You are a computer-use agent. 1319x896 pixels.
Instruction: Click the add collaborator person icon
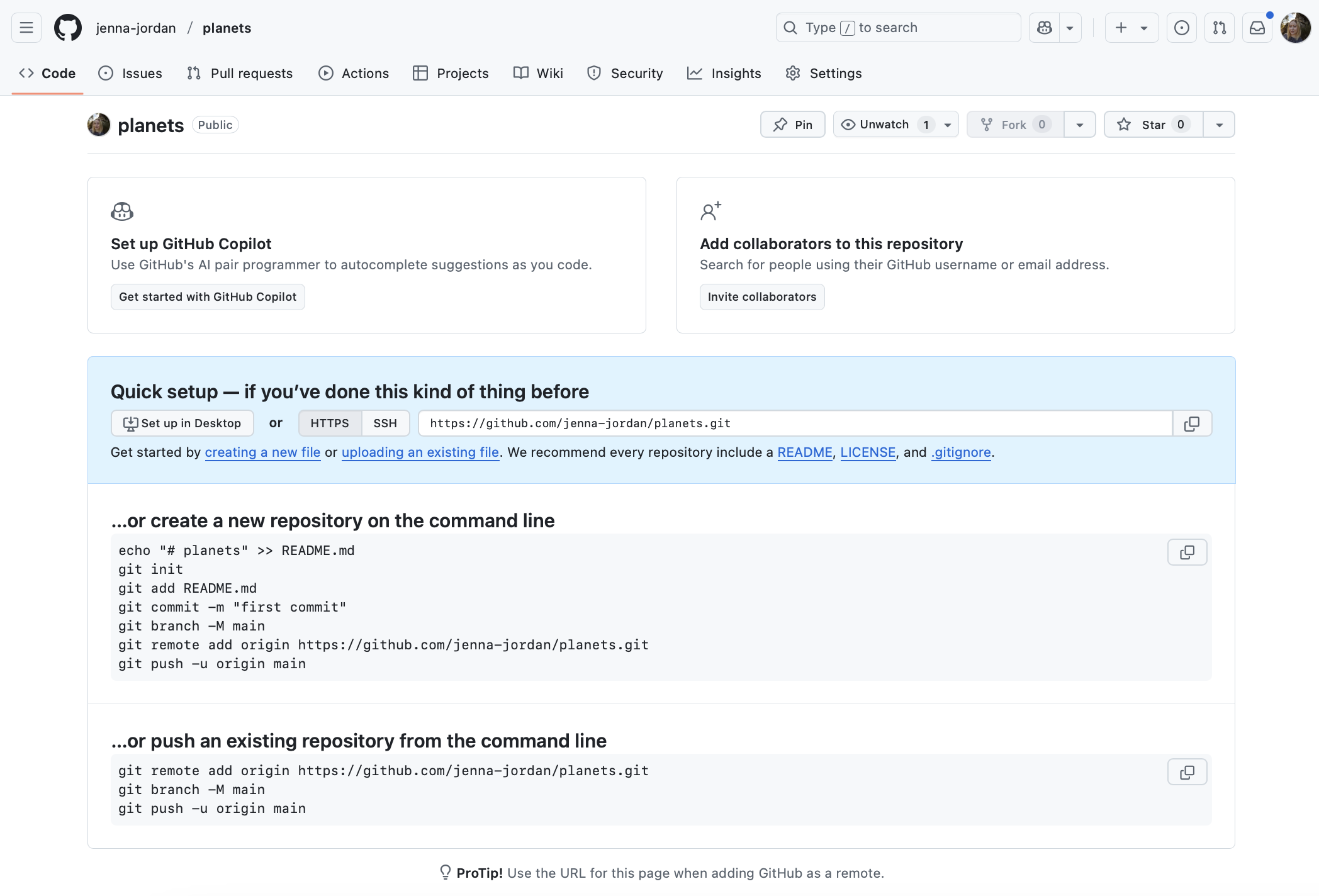pyautogui.click(x=710, y=211)
